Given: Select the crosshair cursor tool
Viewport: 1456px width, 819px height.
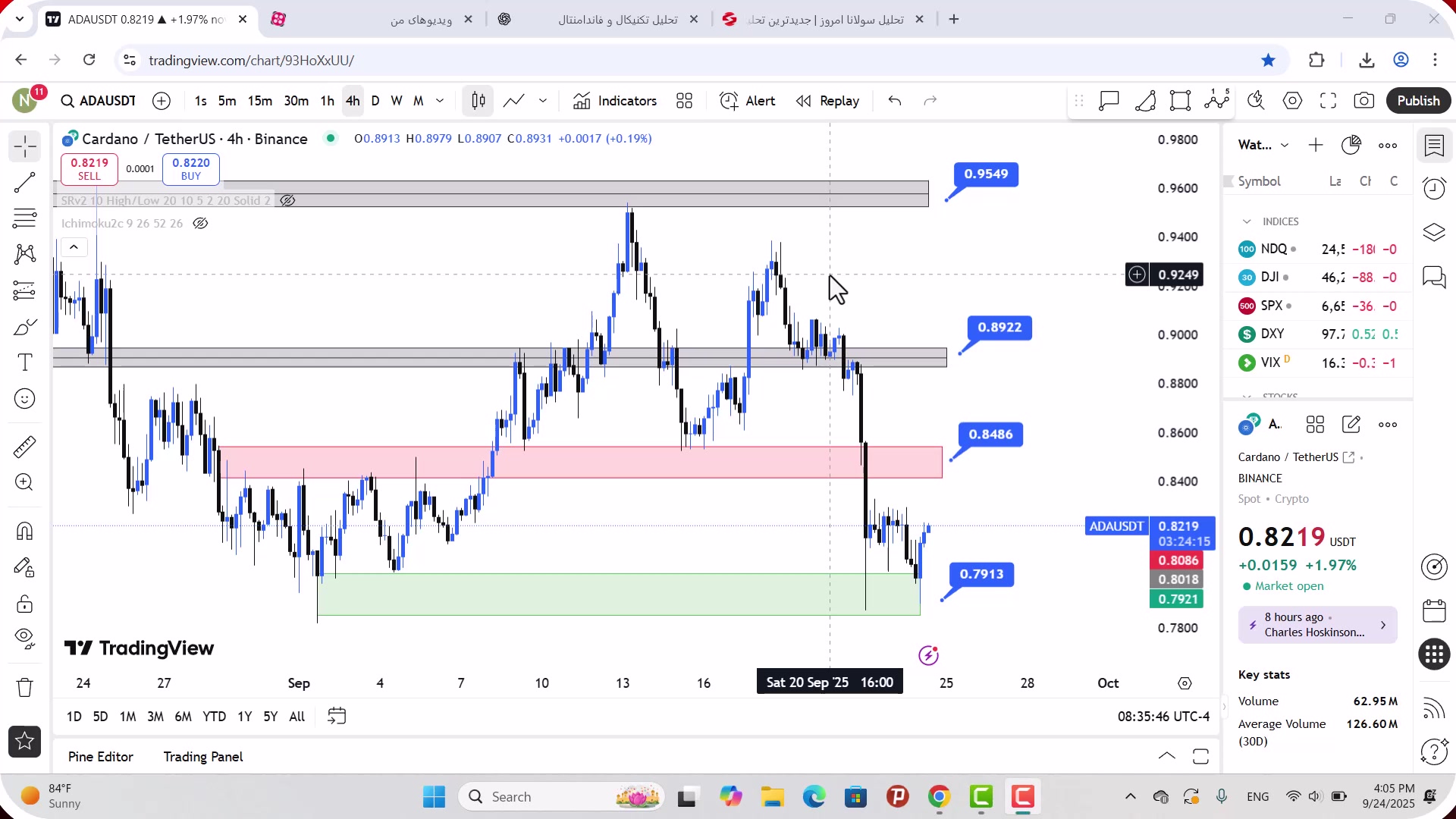Looking at the screenshot, I should (24, 146).
